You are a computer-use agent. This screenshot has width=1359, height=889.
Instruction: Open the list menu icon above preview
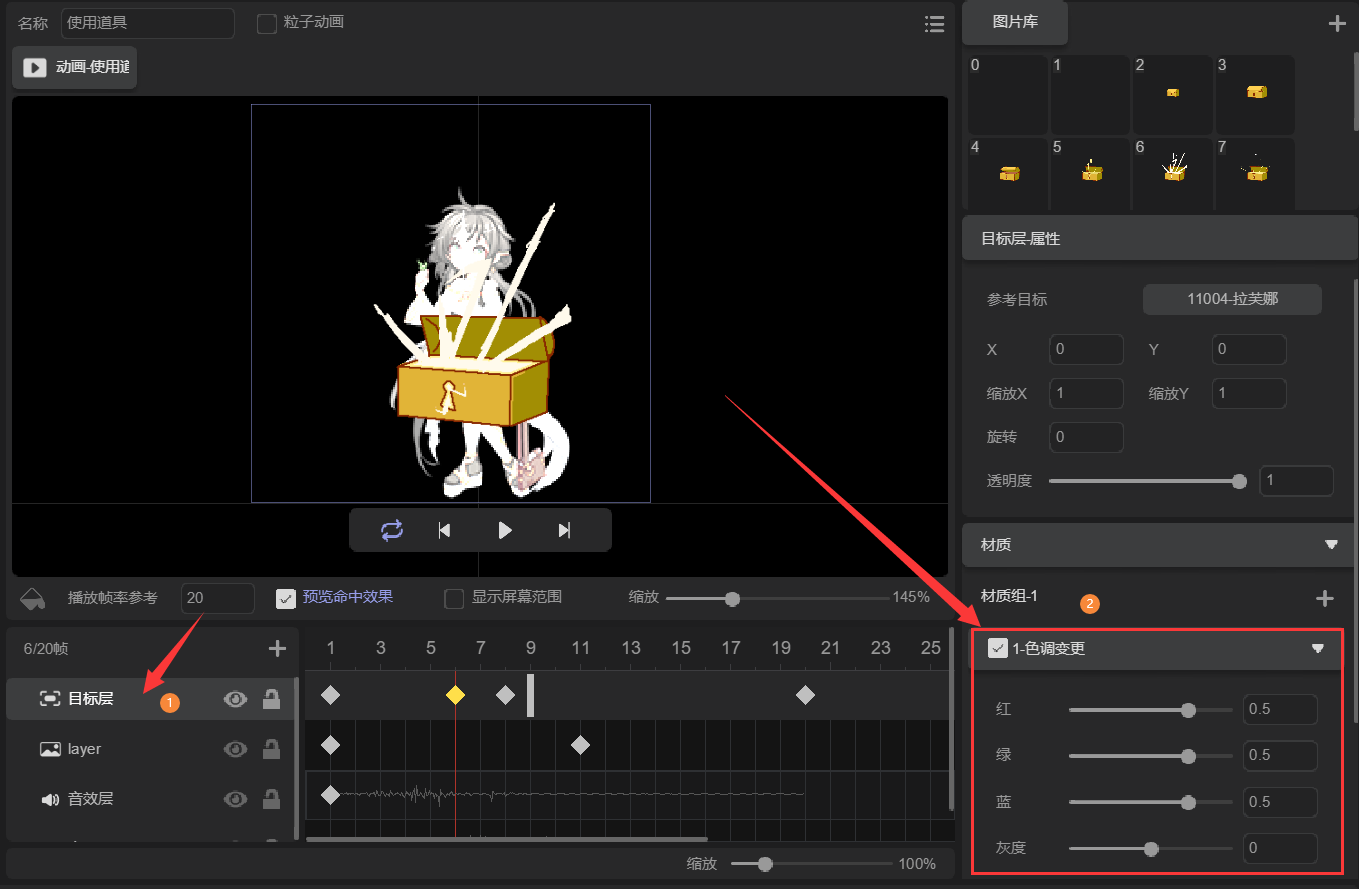click(x=935, y=24)
